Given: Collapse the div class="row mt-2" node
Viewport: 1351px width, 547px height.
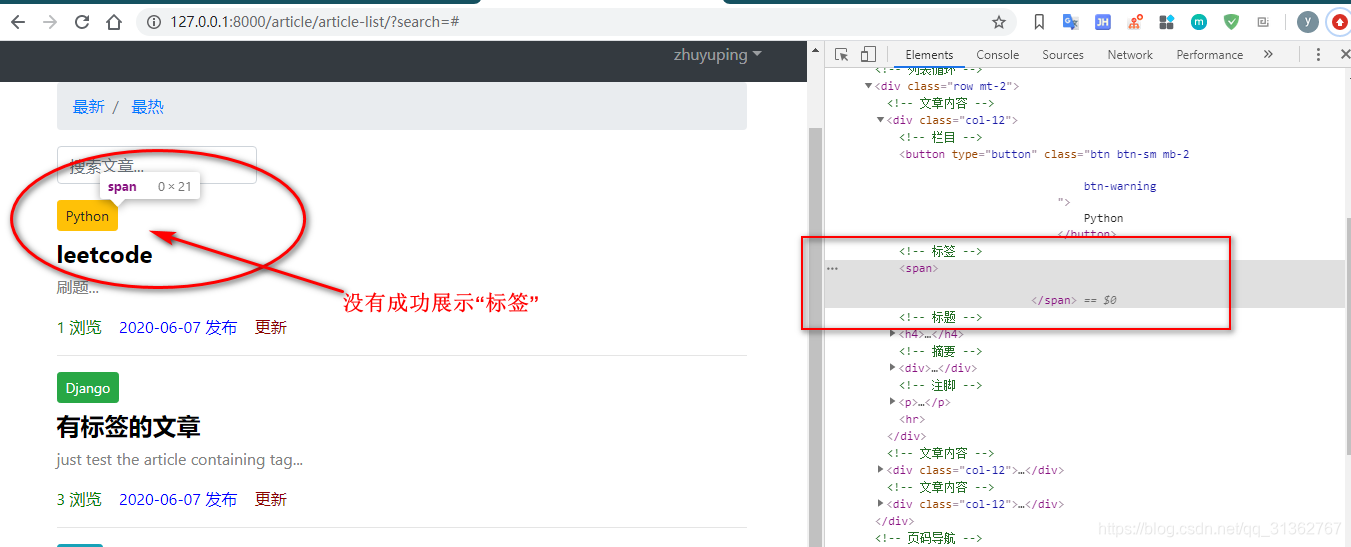Looking at the screenshot, I should tap(868, 87).
